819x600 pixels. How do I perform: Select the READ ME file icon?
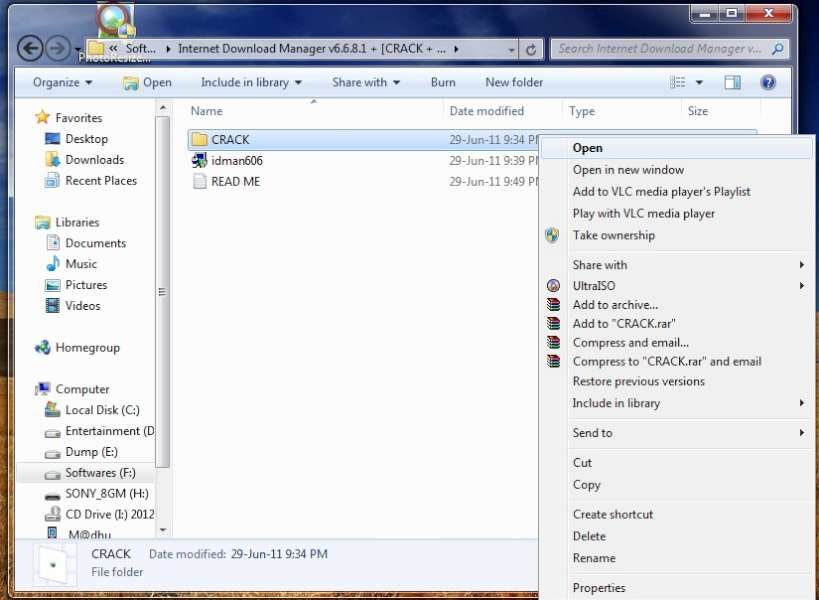tap(200, 181)
